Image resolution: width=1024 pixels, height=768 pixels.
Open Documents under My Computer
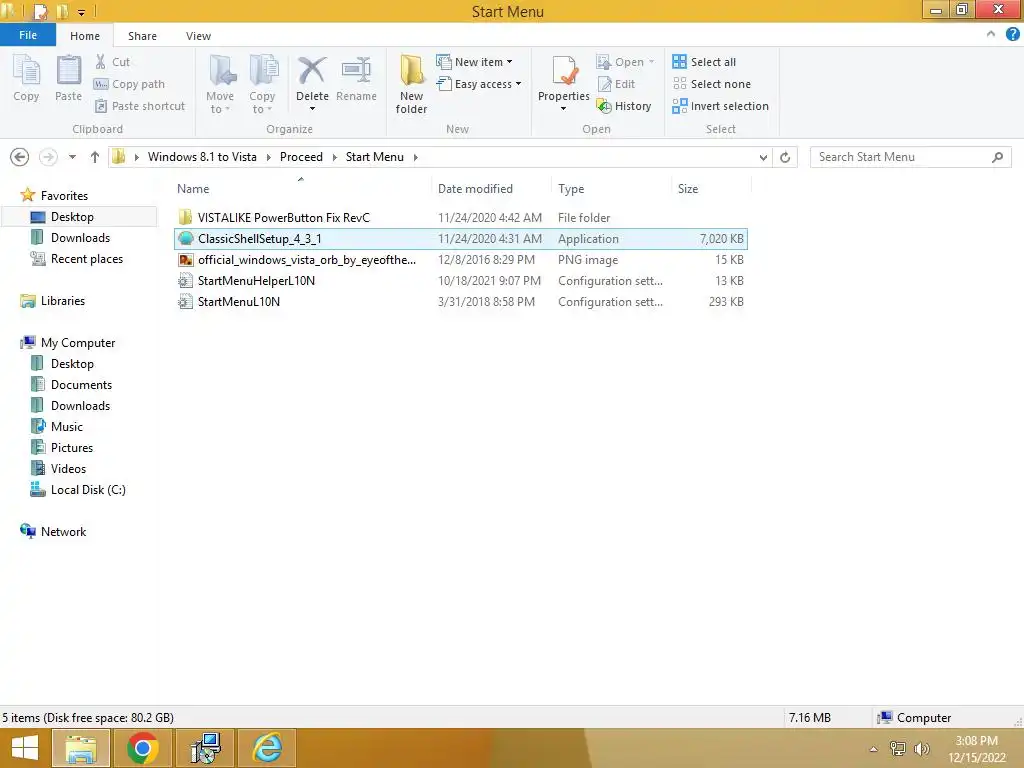[81, 385]
